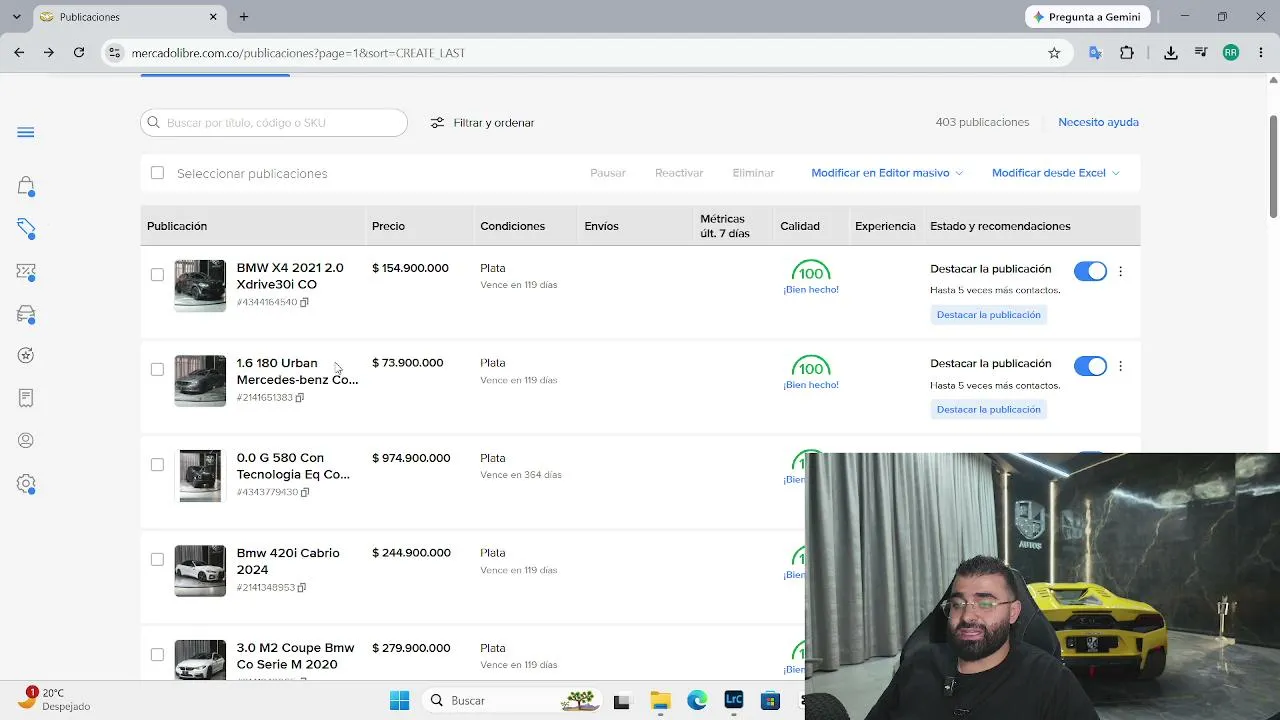Screen dimensions: 1280x720
Task: Click the quality score 100 for BMW X4
Action: pyautogui.click(x=811, y=273)
